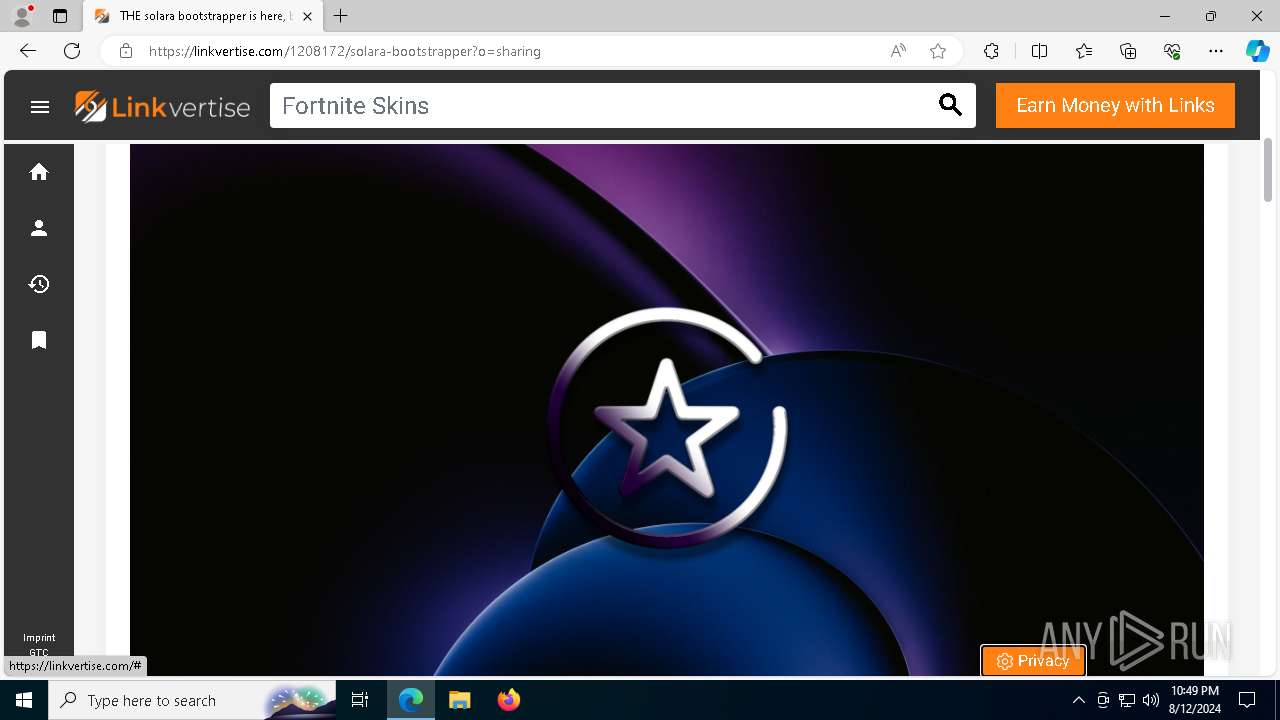
Task: Open Task View
Action: 360,700
